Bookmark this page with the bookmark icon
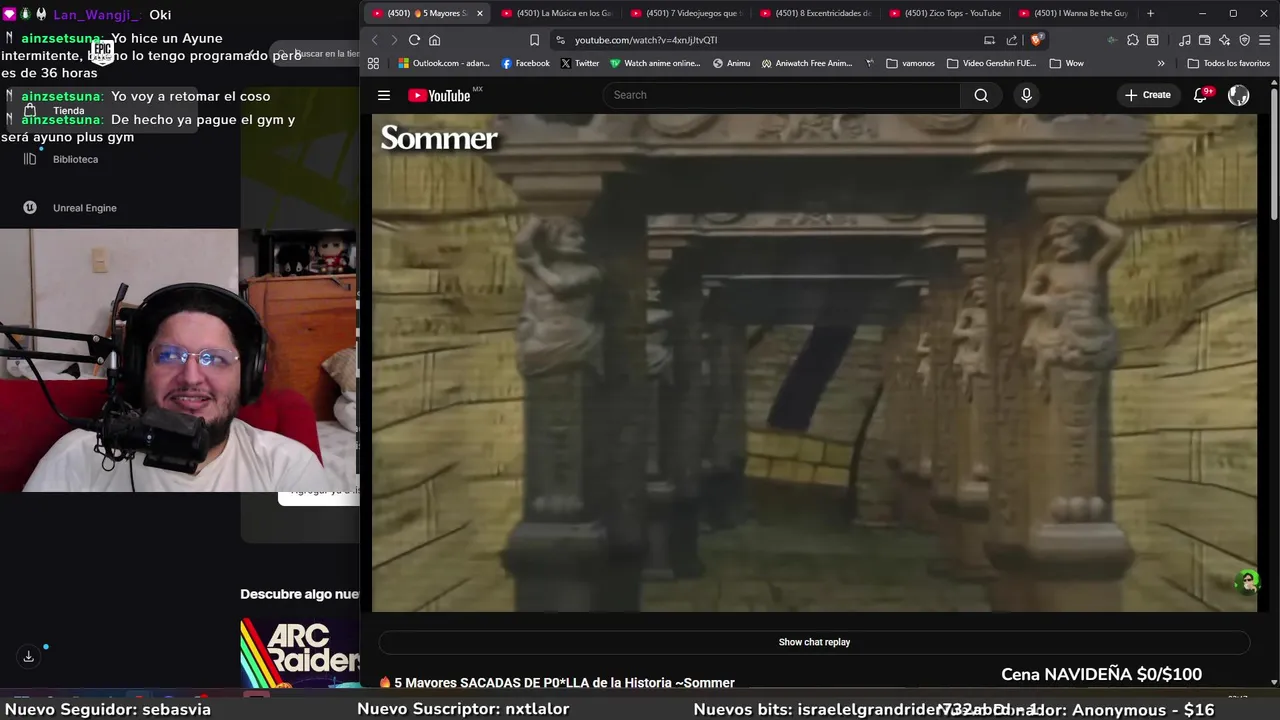Viewport: 1280px width, 720px height. (x=535, y=40)
